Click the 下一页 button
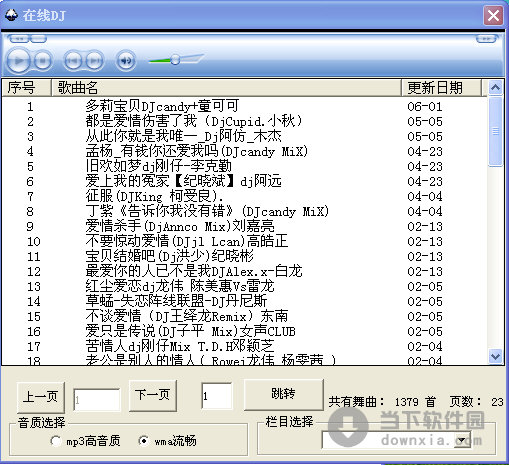509x465 pixels. [153, 395]
